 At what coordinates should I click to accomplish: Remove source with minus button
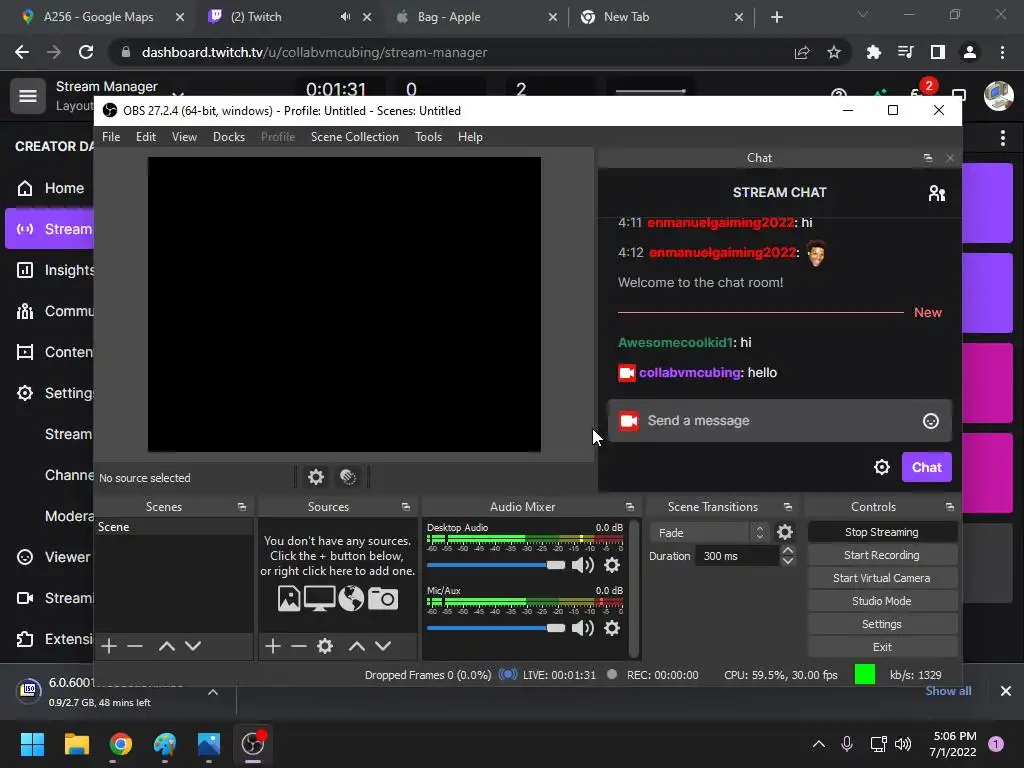pos(298,646)
